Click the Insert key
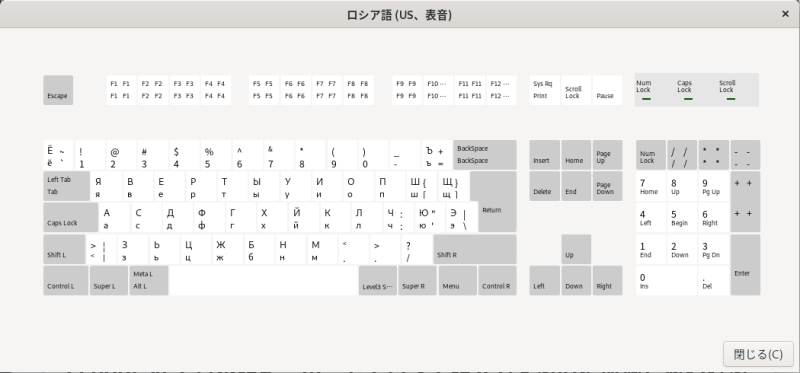The image size is (800, 373). pyautogui.click(x=544, y=155)
